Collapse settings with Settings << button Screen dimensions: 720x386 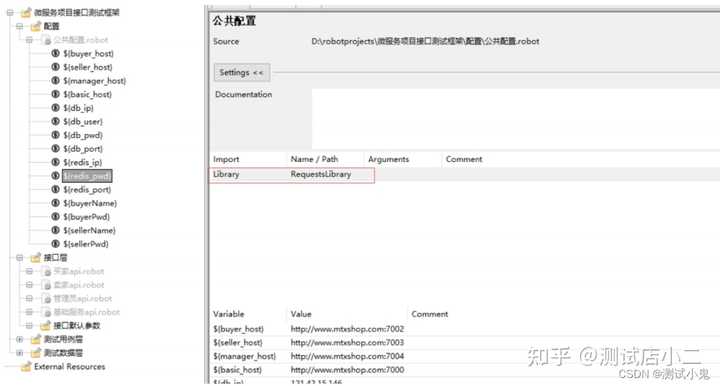pos(242,73)
